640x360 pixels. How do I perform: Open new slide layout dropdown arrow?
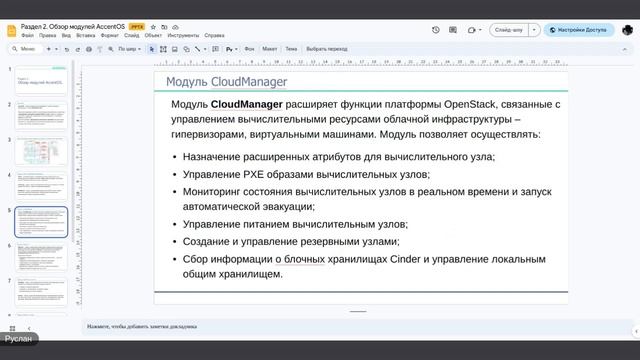56,49
